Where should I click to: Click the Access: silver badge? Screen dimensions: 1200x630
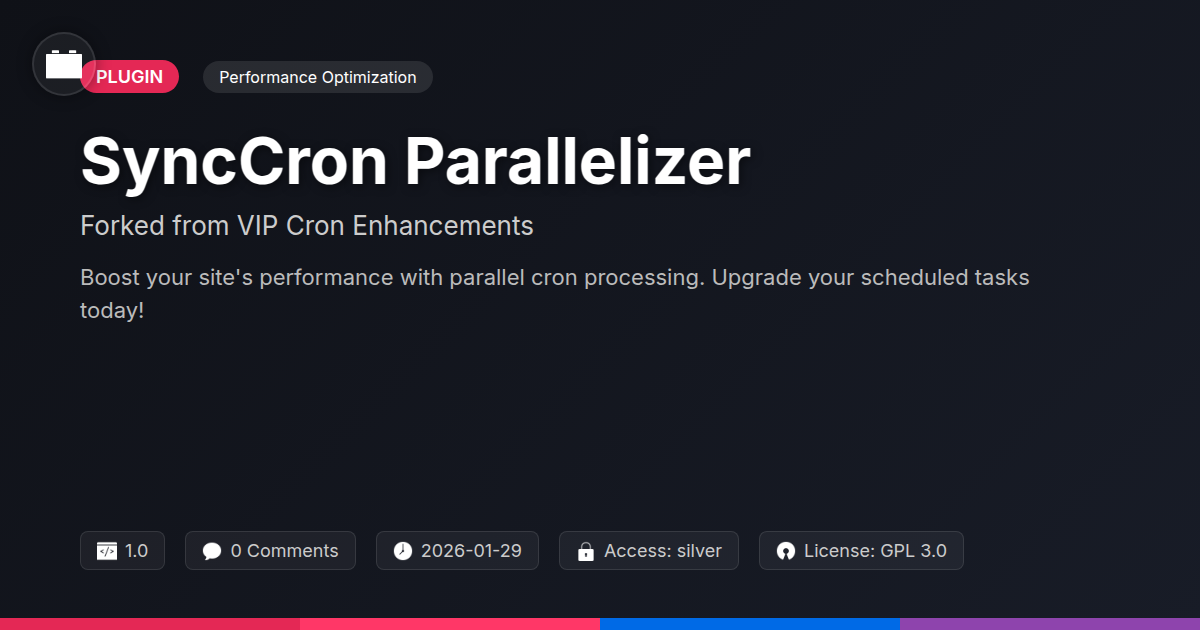649,551
